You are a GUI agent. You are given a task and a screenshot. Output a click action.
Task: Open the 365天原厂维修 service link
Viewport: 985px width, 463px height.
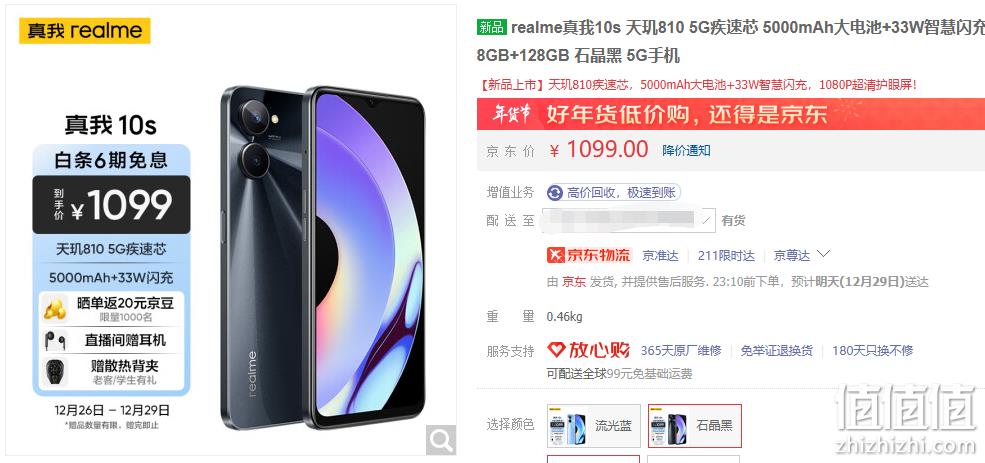click(681, 351)
